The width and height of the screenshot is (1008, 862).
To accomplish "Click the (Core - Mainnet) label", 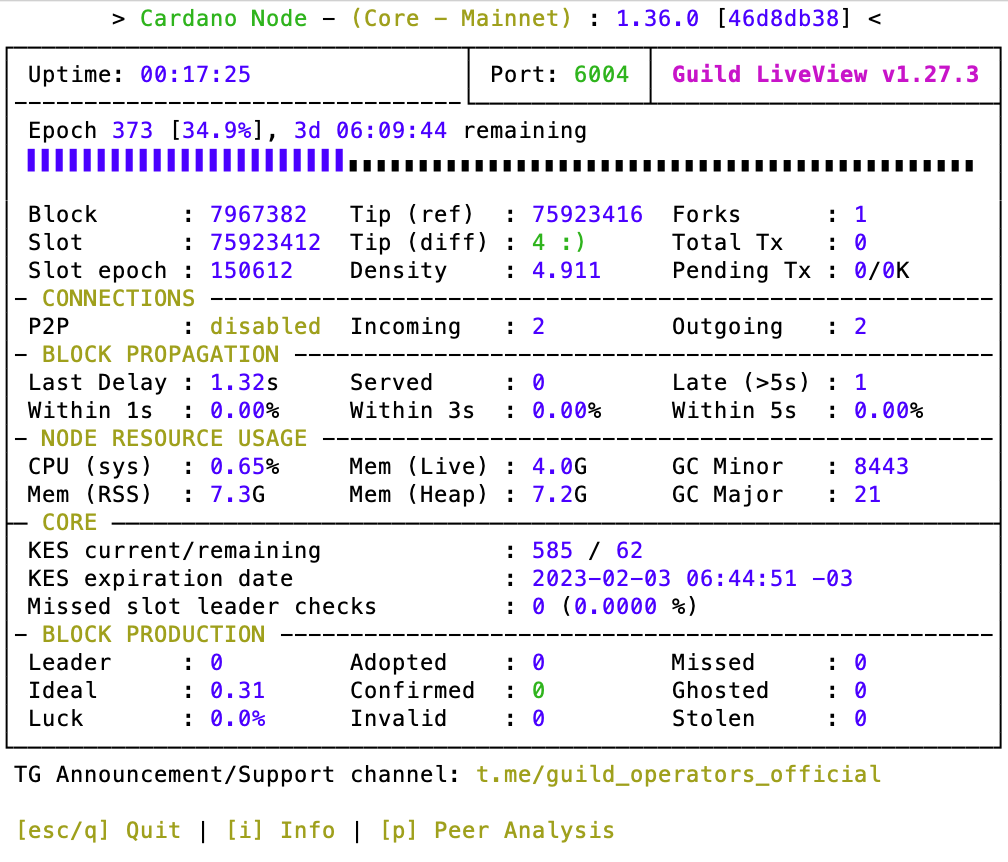I will [462, 18].
